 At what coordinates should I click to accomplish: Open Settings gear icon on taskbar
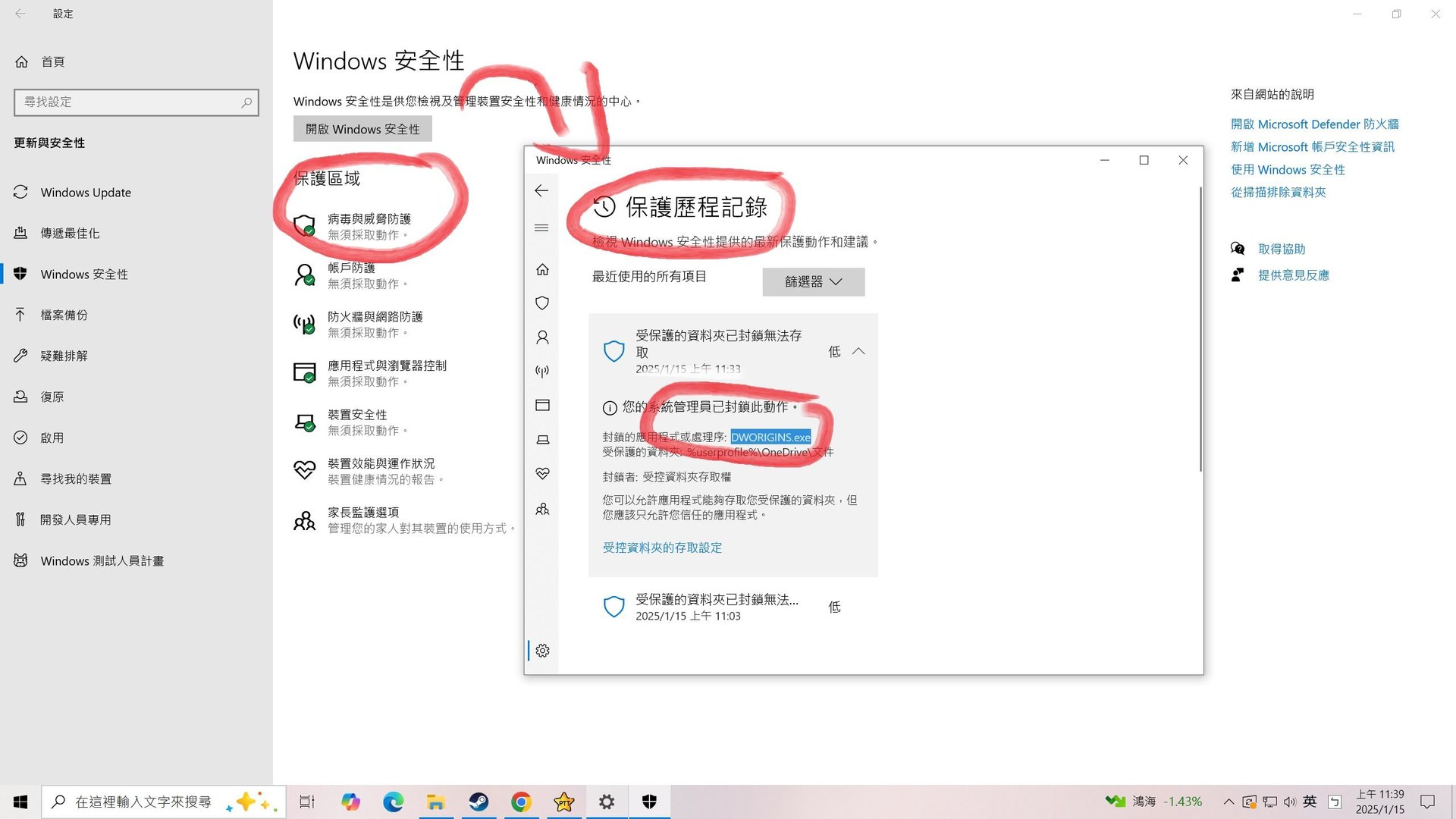click(x=607, y=802)
